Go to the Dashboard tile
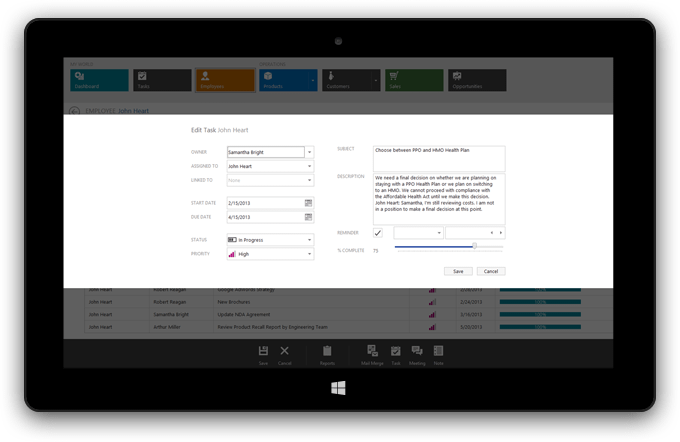Screen dimensions: 680x442 [99, 80]
